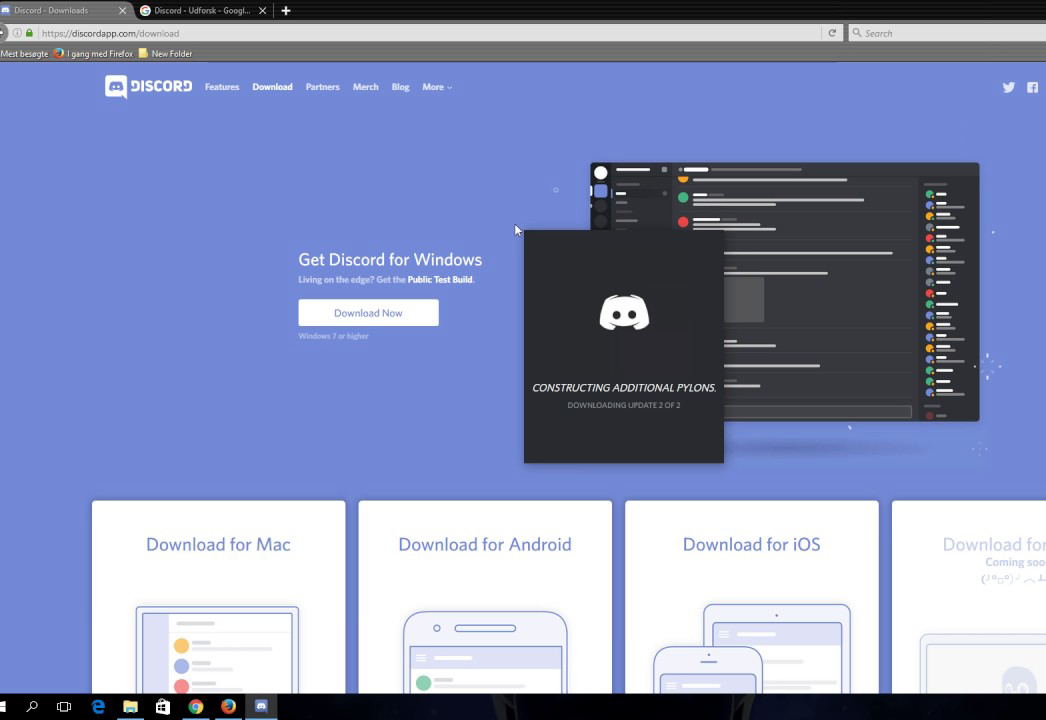The image size is (1046, 720).
Task: Open Windows search from the taskbar
Action: 31,706
